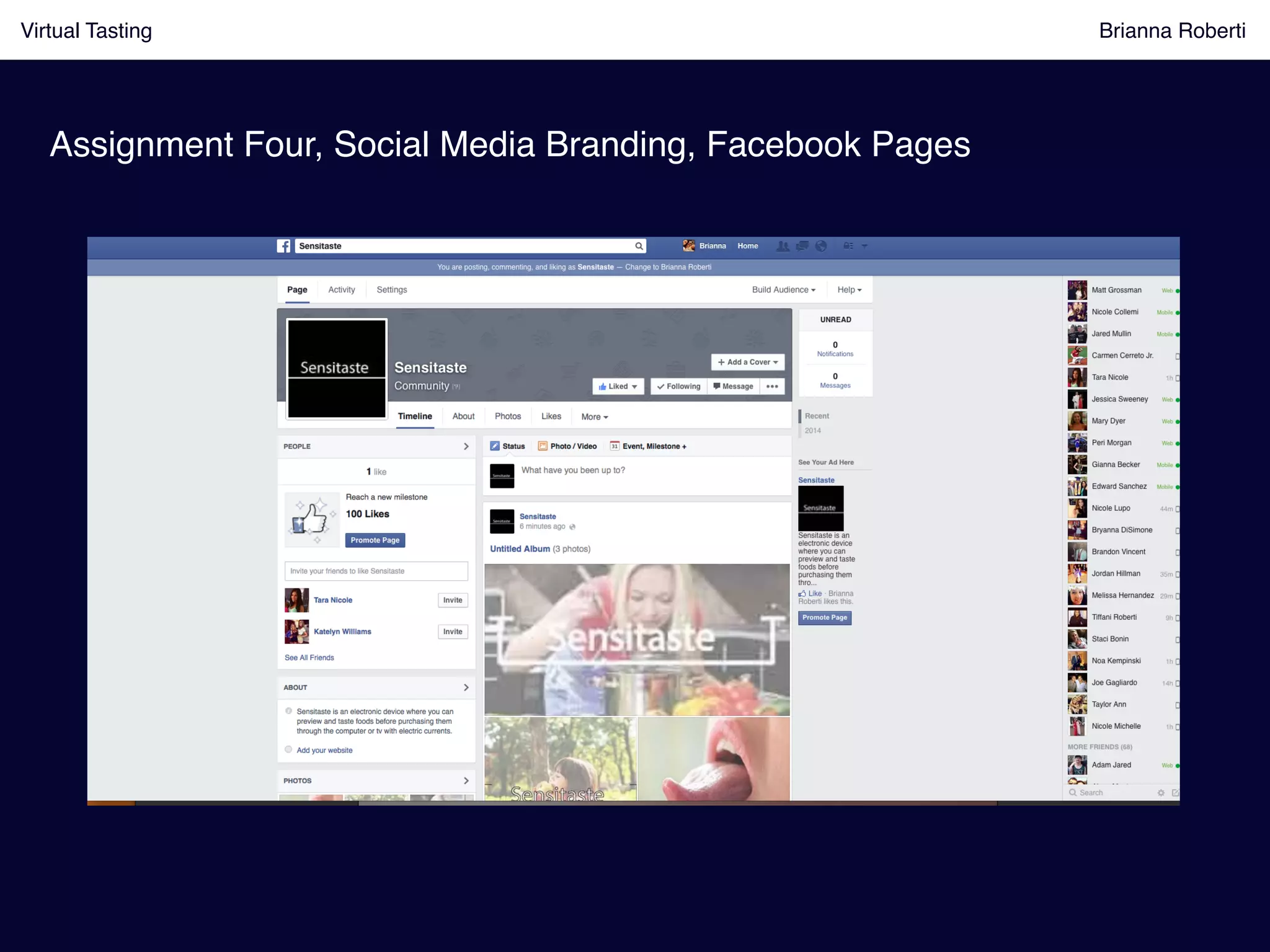Viewport: 1270px width, 952px height.
Task: Click the Sensitaste profile picture
Action: [x=337, y=369]
